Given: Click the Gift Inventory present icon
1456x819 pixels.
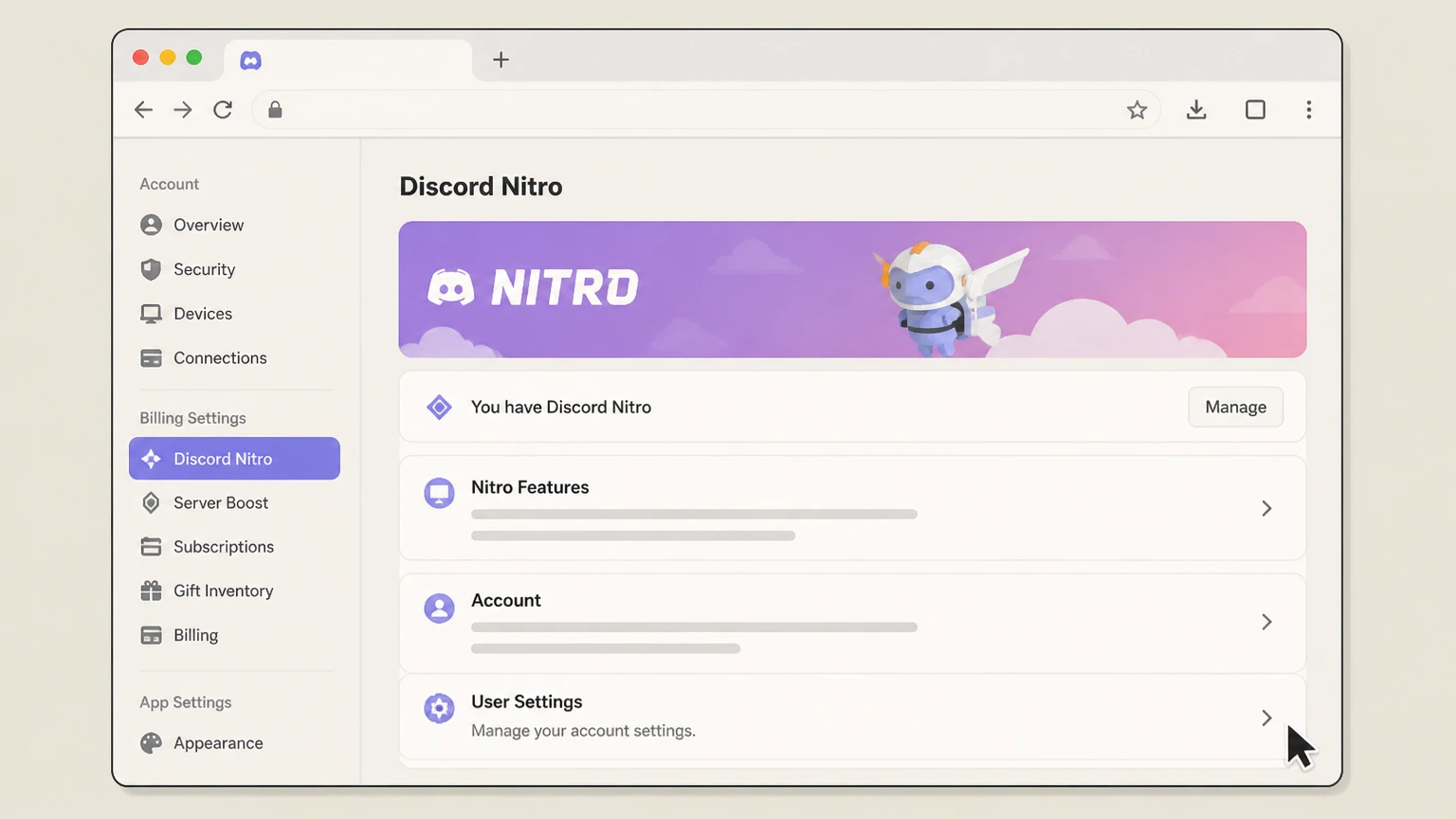Looking at the screenshot, I should click(x=151, y=591).
